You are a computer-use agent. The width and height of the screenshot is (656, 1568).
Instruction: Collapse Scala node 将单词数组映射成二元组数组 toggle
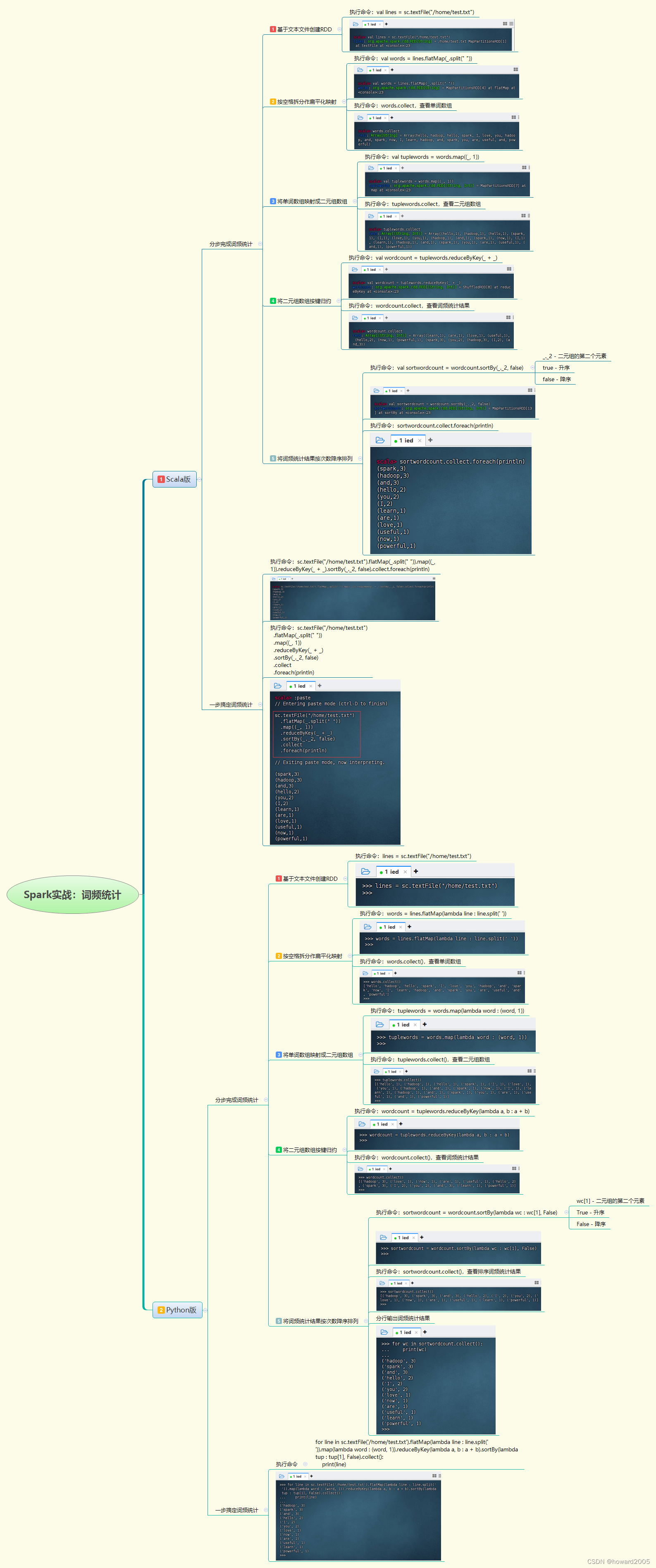click(355, 201)
